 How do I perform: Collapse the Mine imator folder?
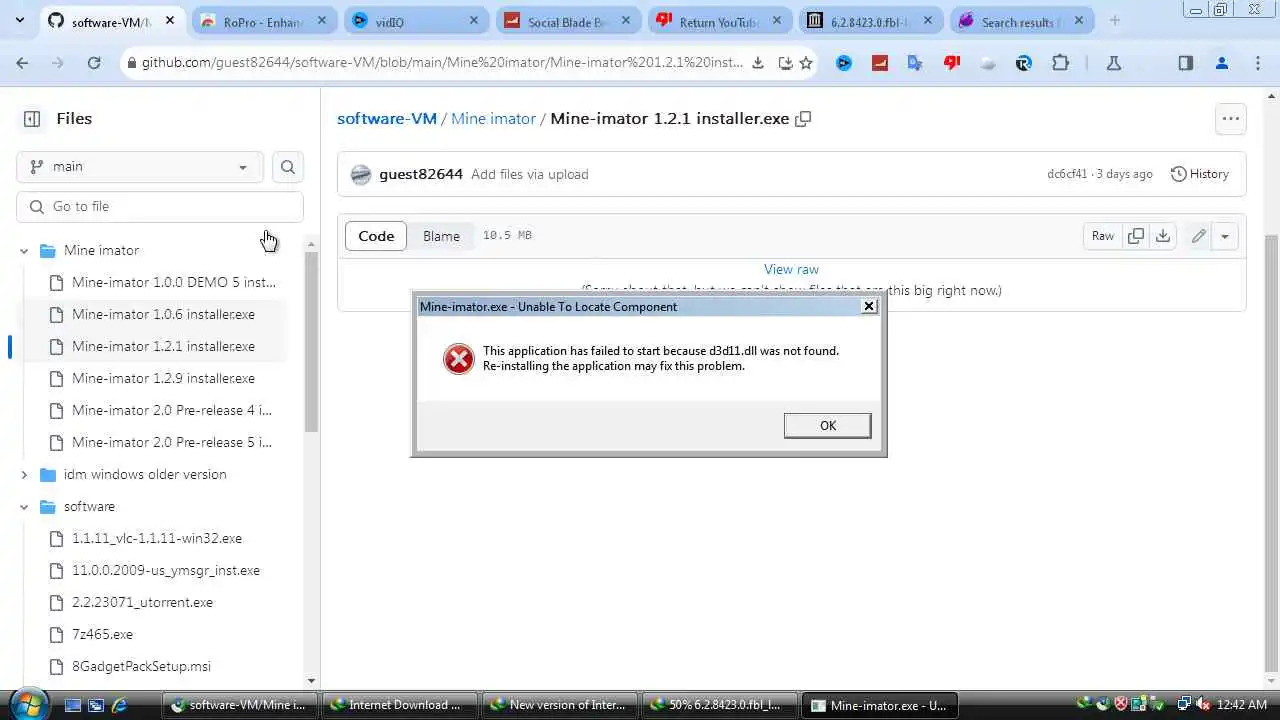click(24, 250)
